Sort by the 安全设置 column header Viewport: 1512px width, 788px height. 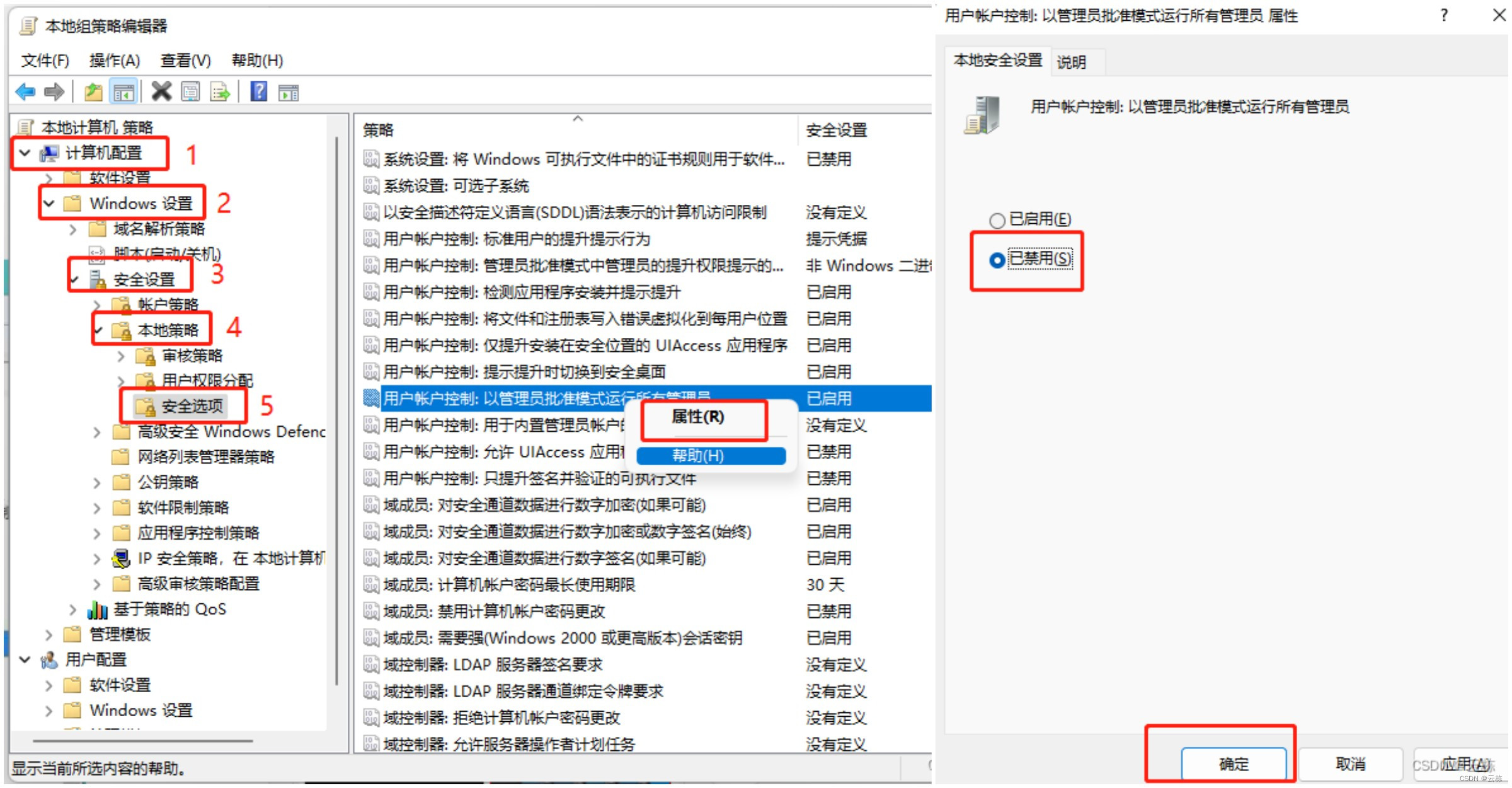point(864,130)
